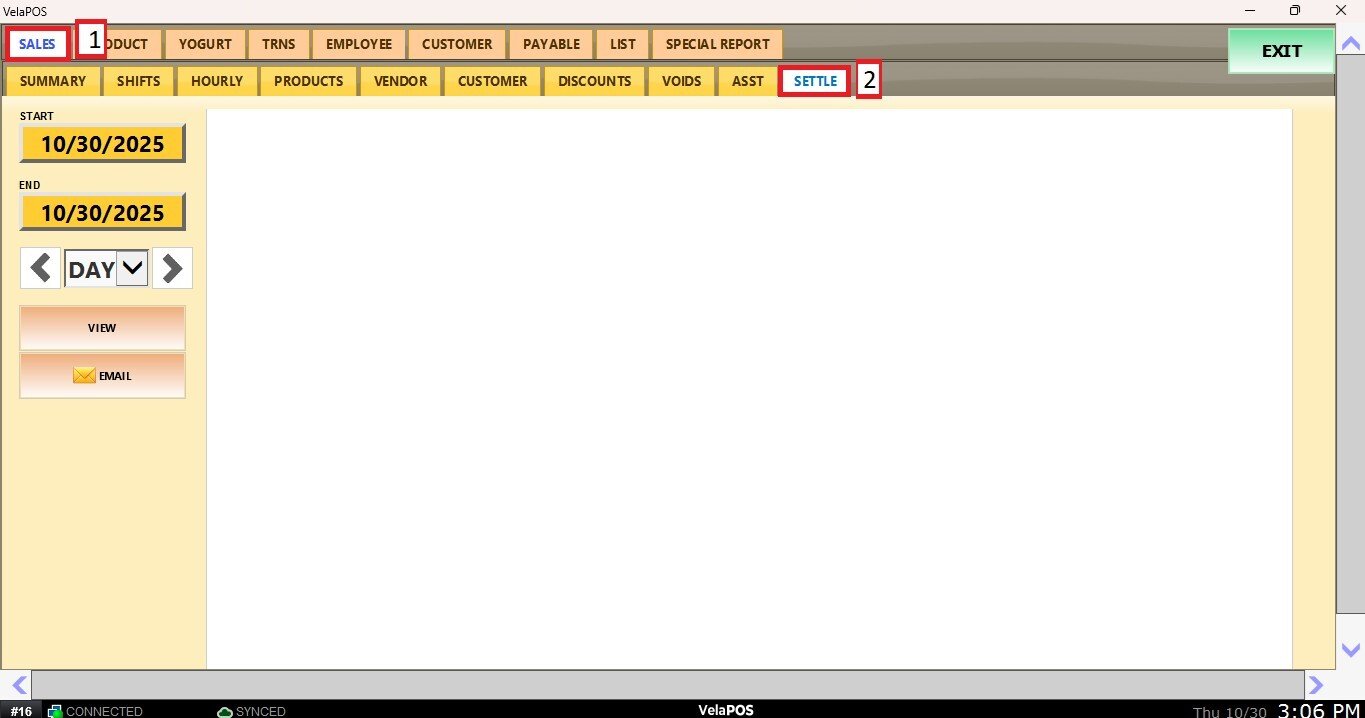Viewport: 1365px width, 718px height.
Task: Open the END date picker
Action: tap(102, 213)
